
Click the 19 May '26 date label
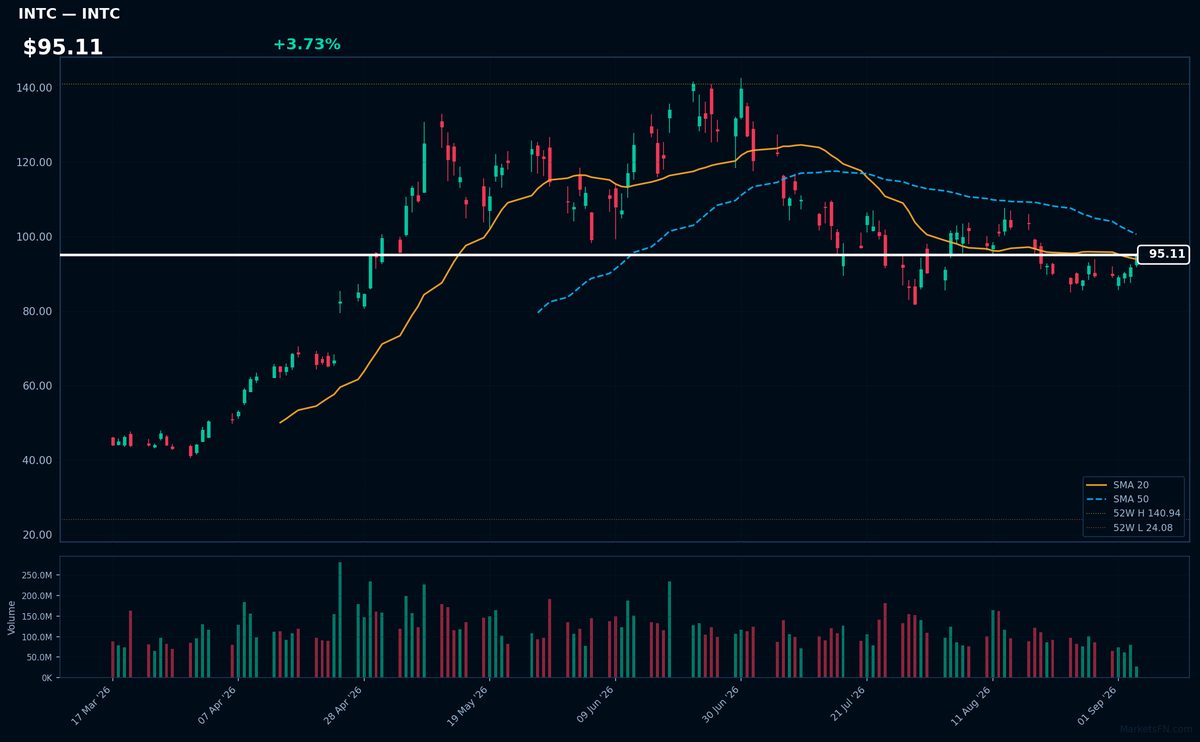(468, 706)
